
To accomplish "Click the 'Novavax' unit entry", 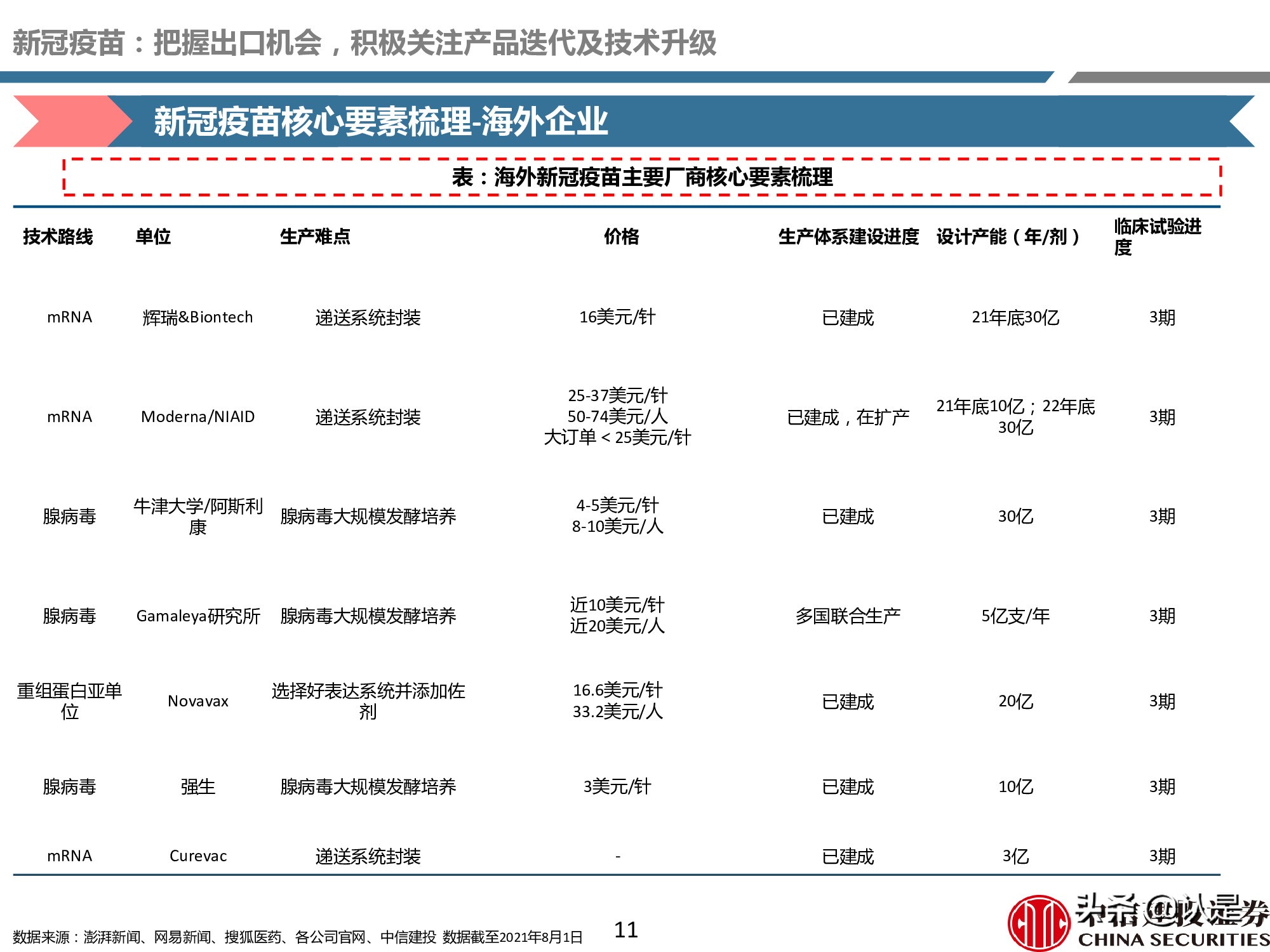I will (197, 701).
